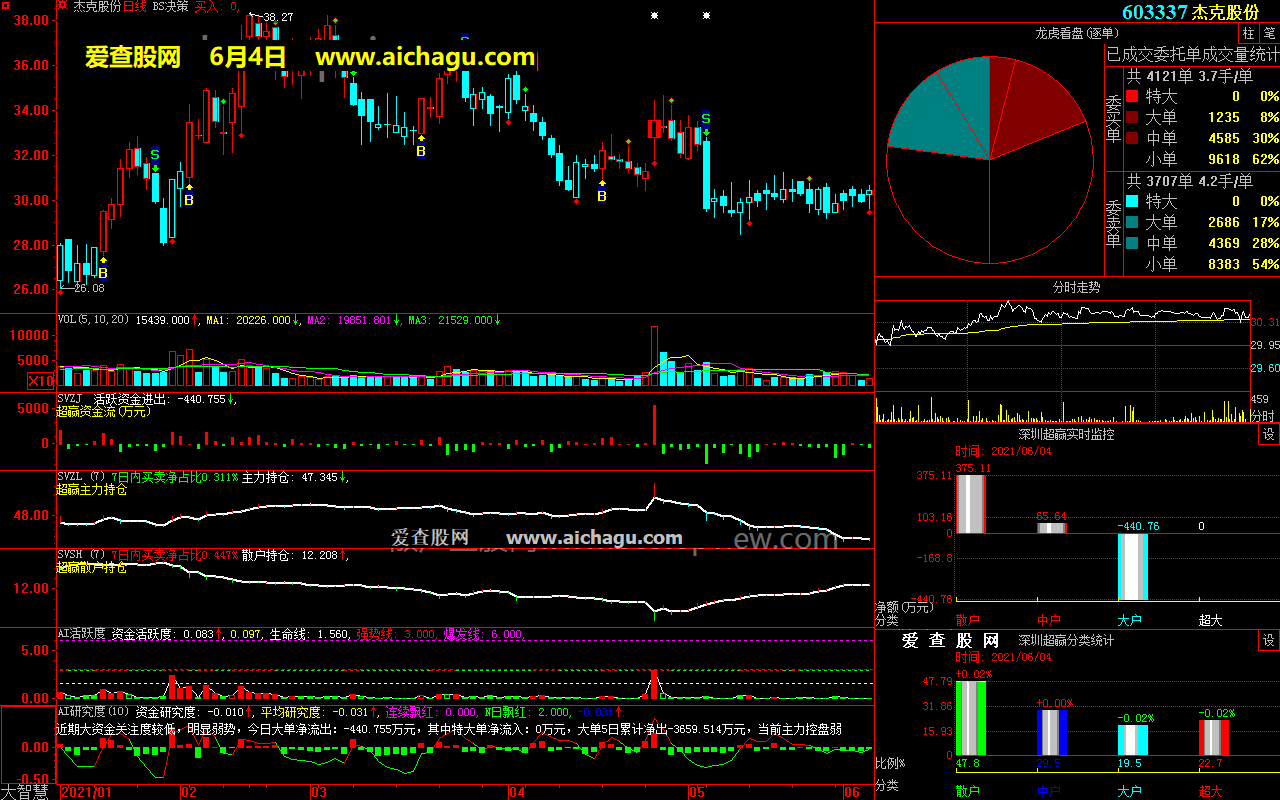Image resolution: width=1280 pixels, height=800 pixels.
Task: Click the 大单 buy count 1235
Action: click(1223, 118)
